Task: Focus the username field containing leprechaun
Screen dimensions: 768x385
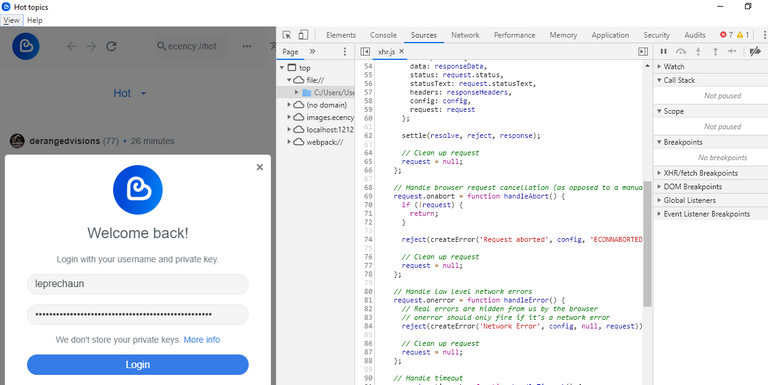Action: tap(138, 284)
